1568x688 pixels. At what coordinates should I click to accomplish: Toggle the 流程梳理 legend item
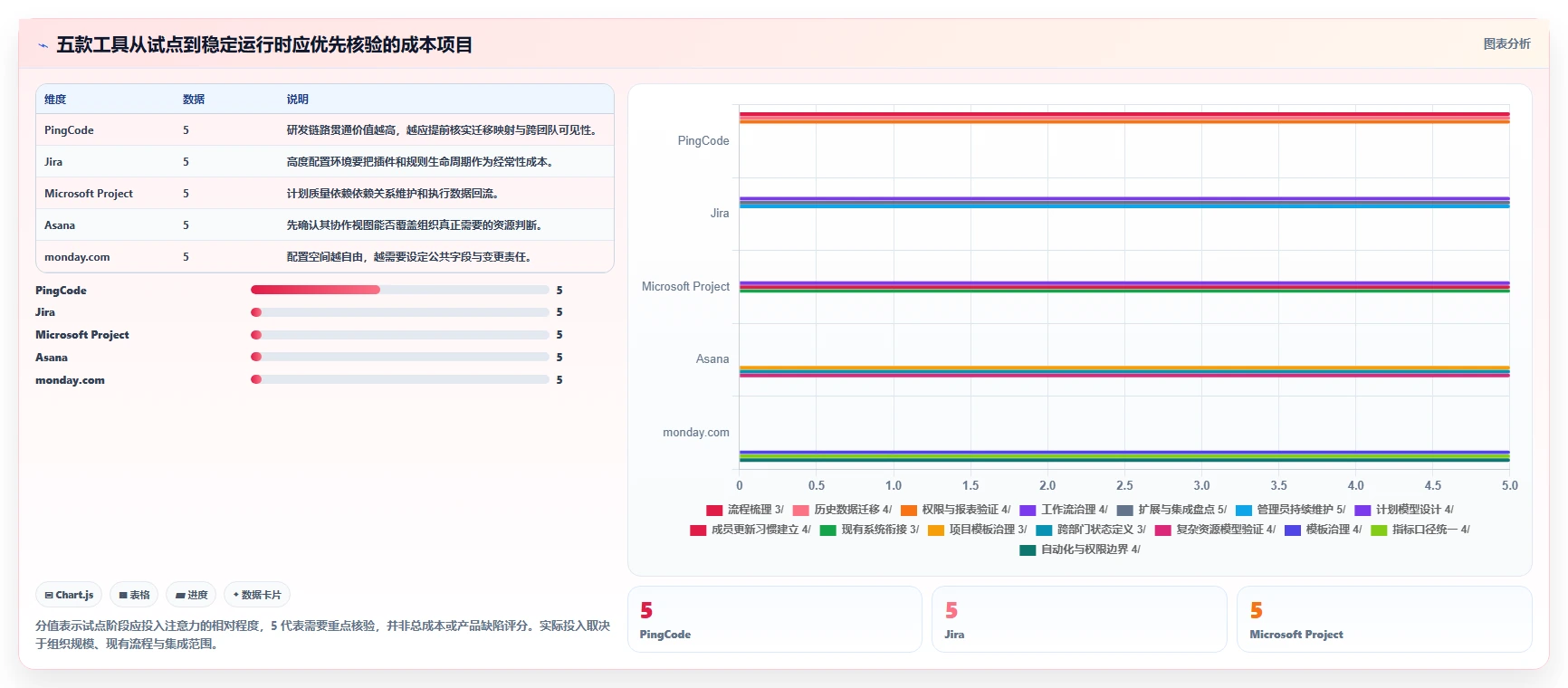(x=744, y=510)
